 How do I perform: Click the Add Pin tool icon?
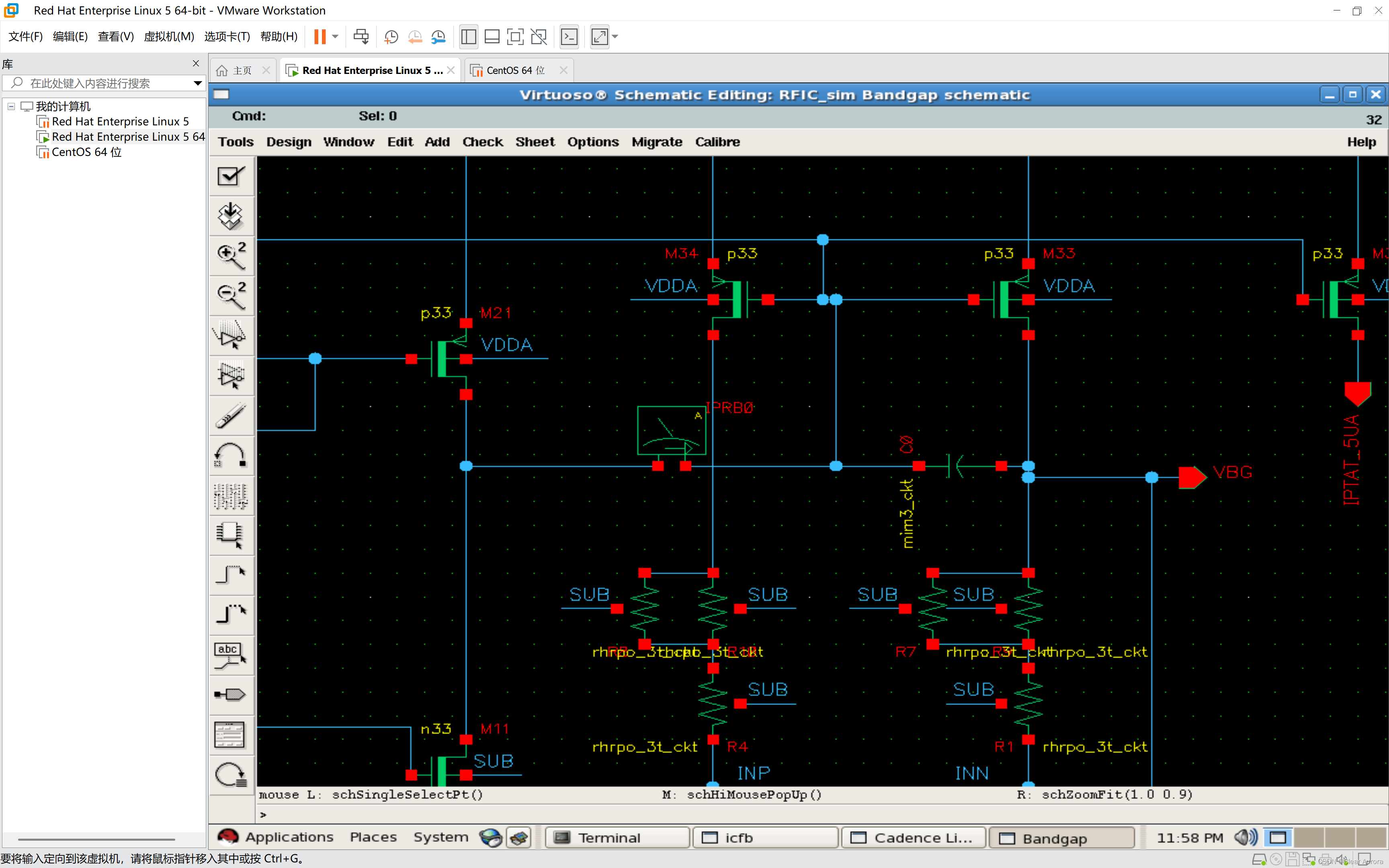pos(231,695)
